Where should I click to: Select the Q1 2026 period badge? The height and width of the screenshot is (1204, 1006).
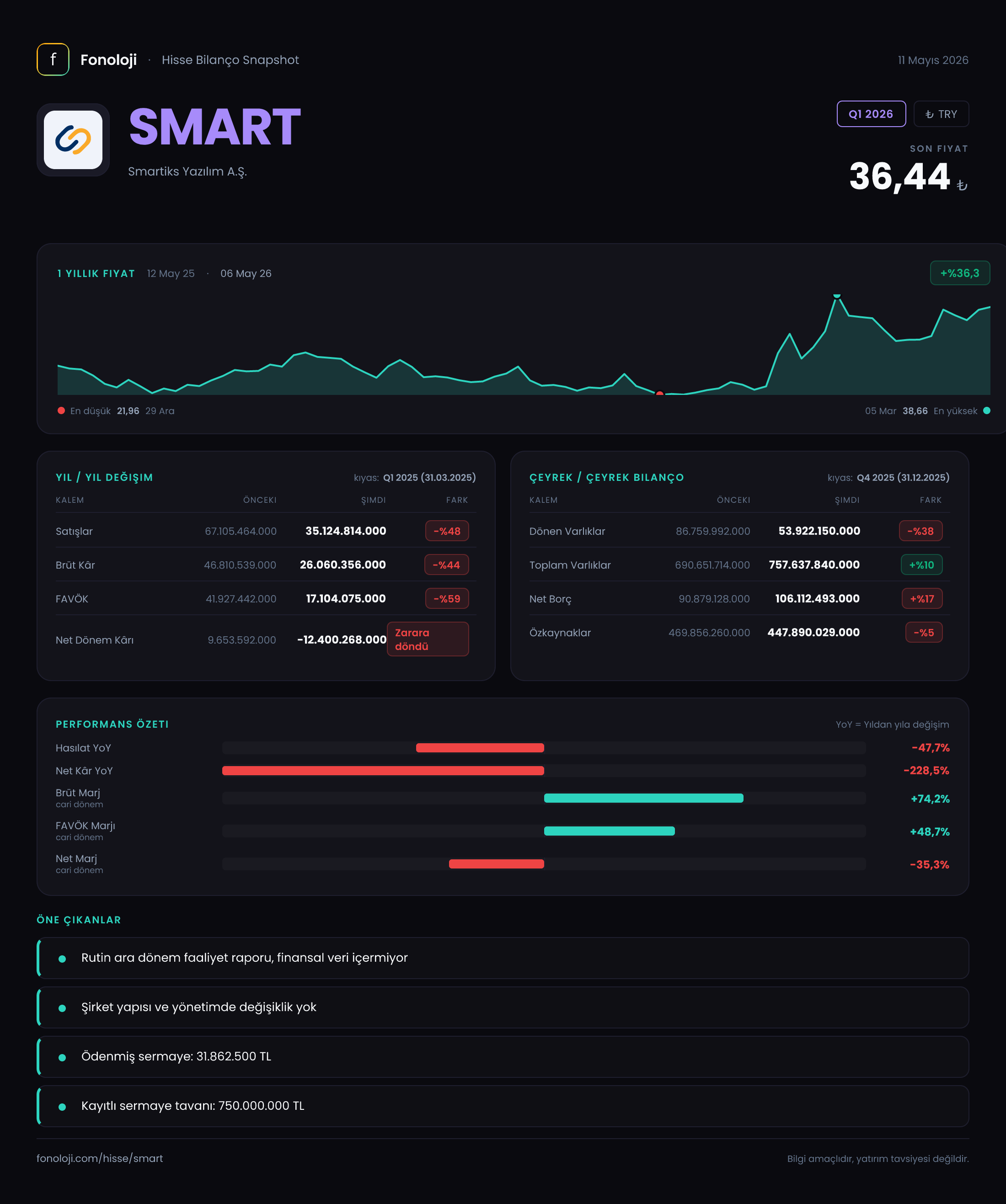(871, 113)
